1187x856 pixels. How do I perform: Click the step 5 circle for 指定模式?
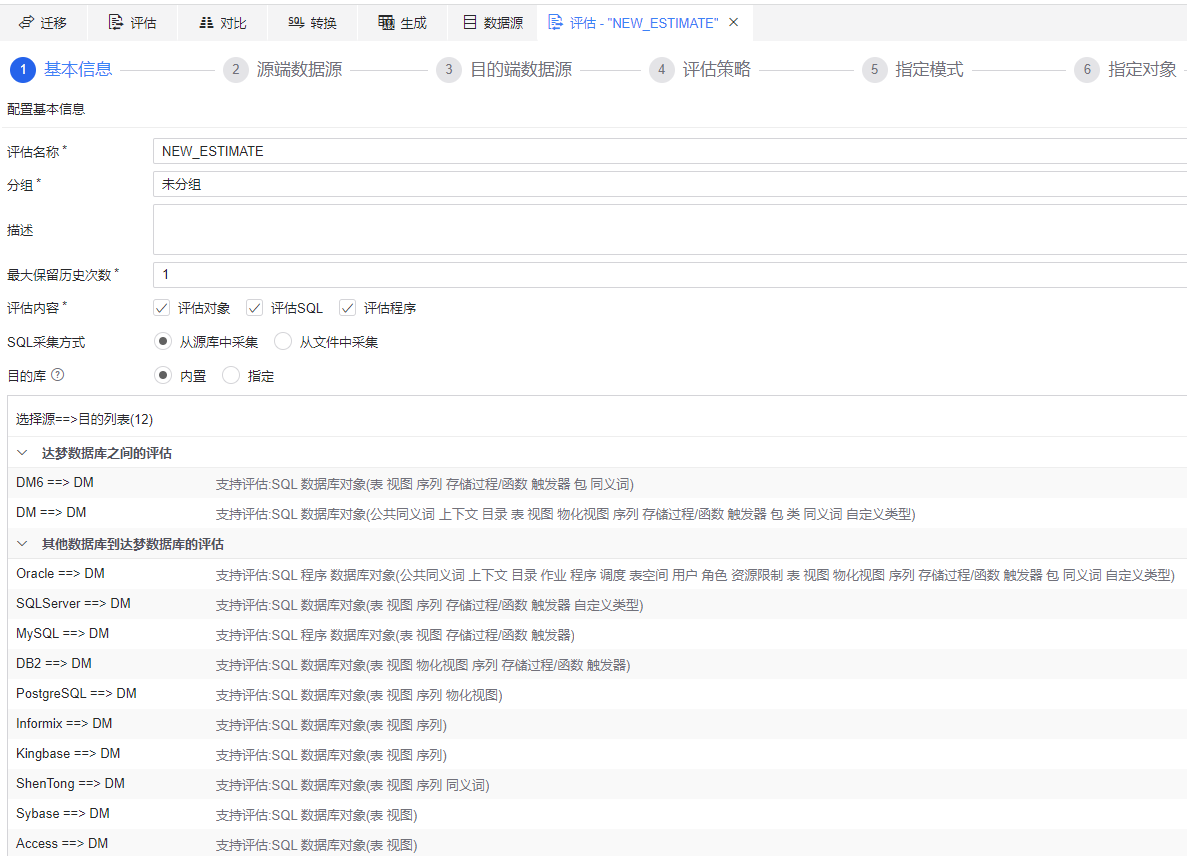click(x=874, y=70)
